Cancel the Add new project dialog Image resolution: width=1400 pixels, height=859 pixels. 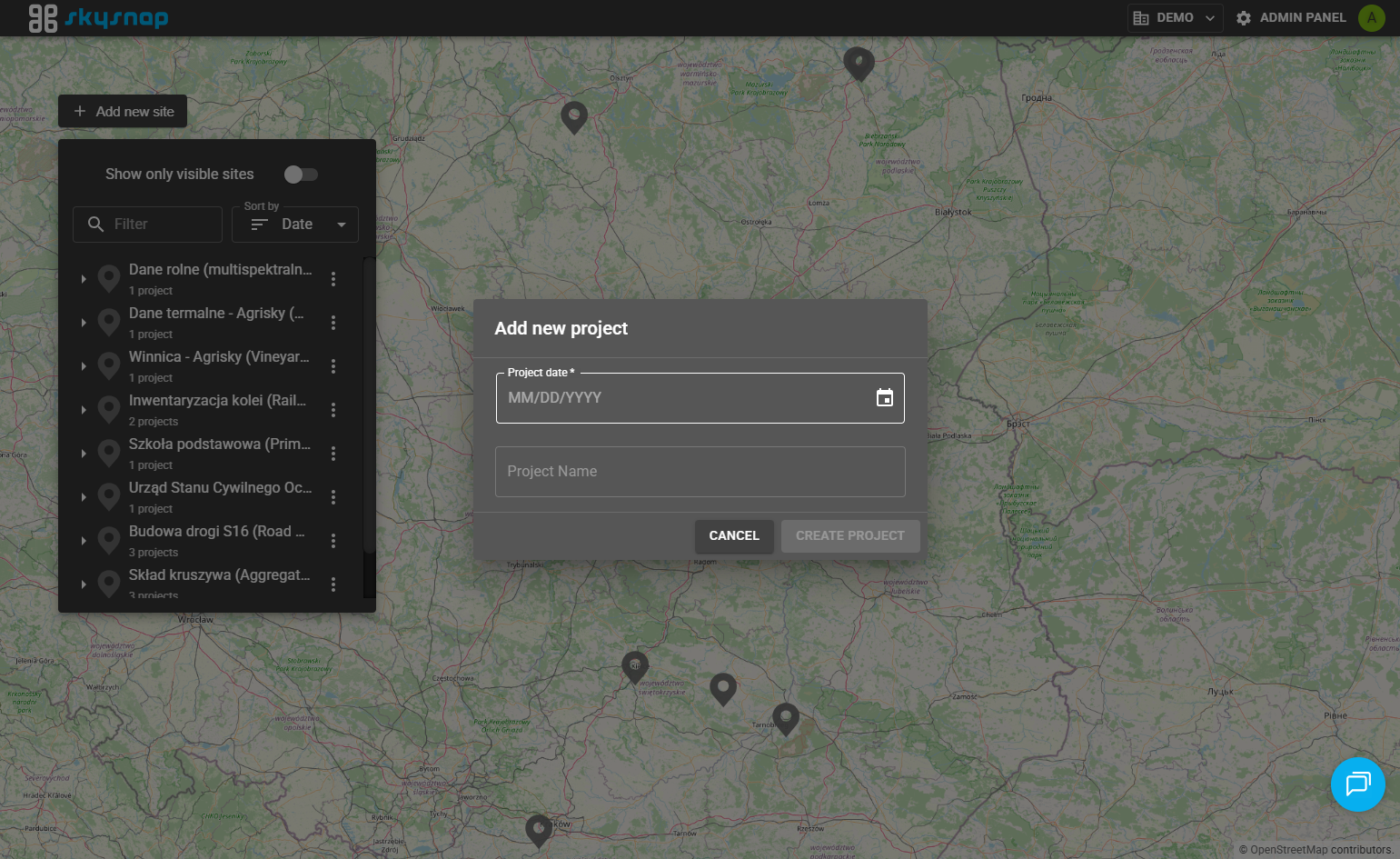tap(734, 536)
